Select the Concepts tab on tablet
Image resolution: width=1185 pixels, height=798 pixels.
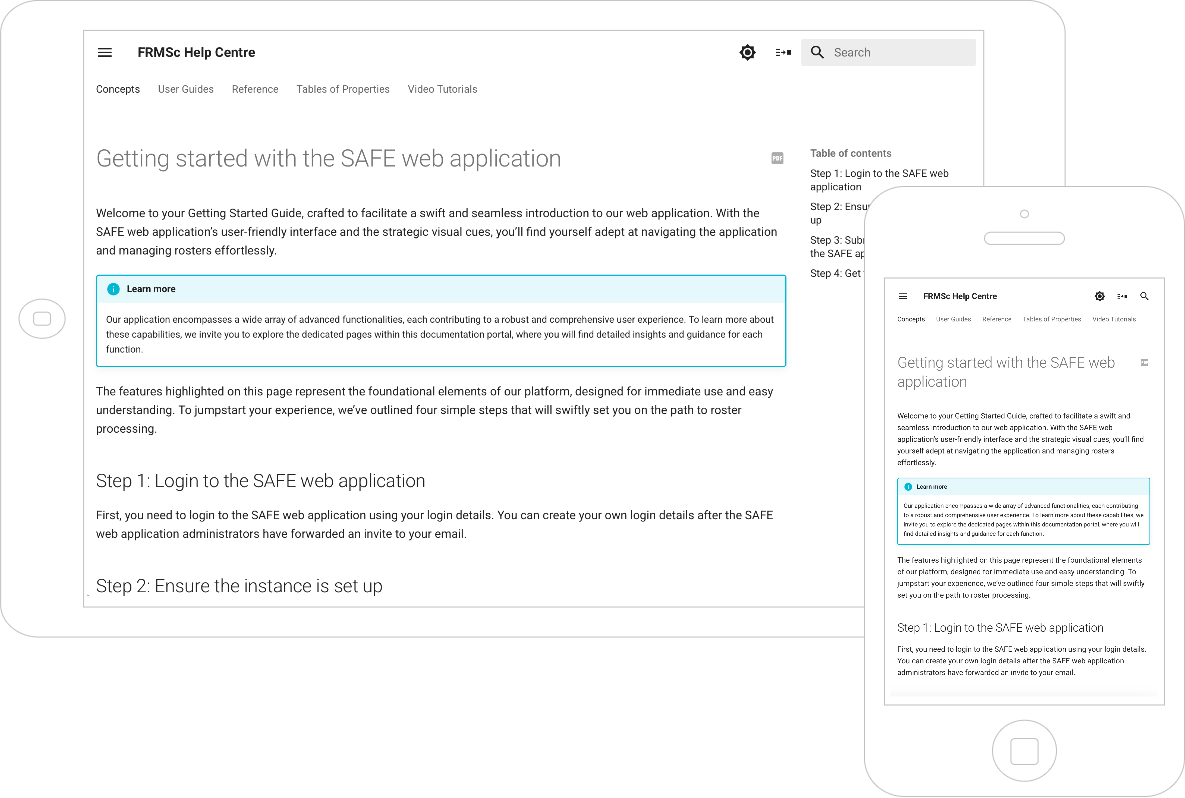point(118,89)
